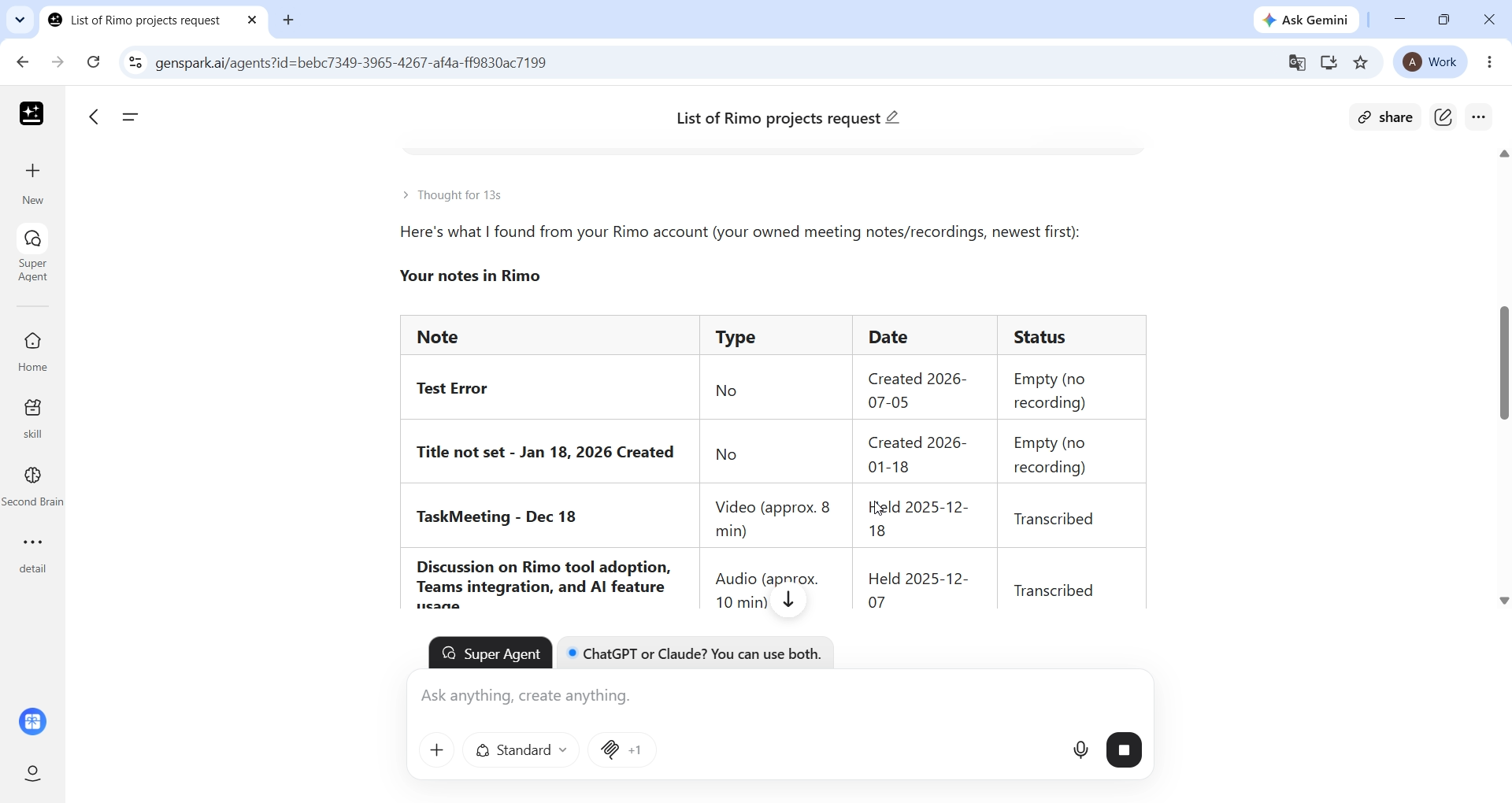Reload the page with refresh icon

coord(94,63)
